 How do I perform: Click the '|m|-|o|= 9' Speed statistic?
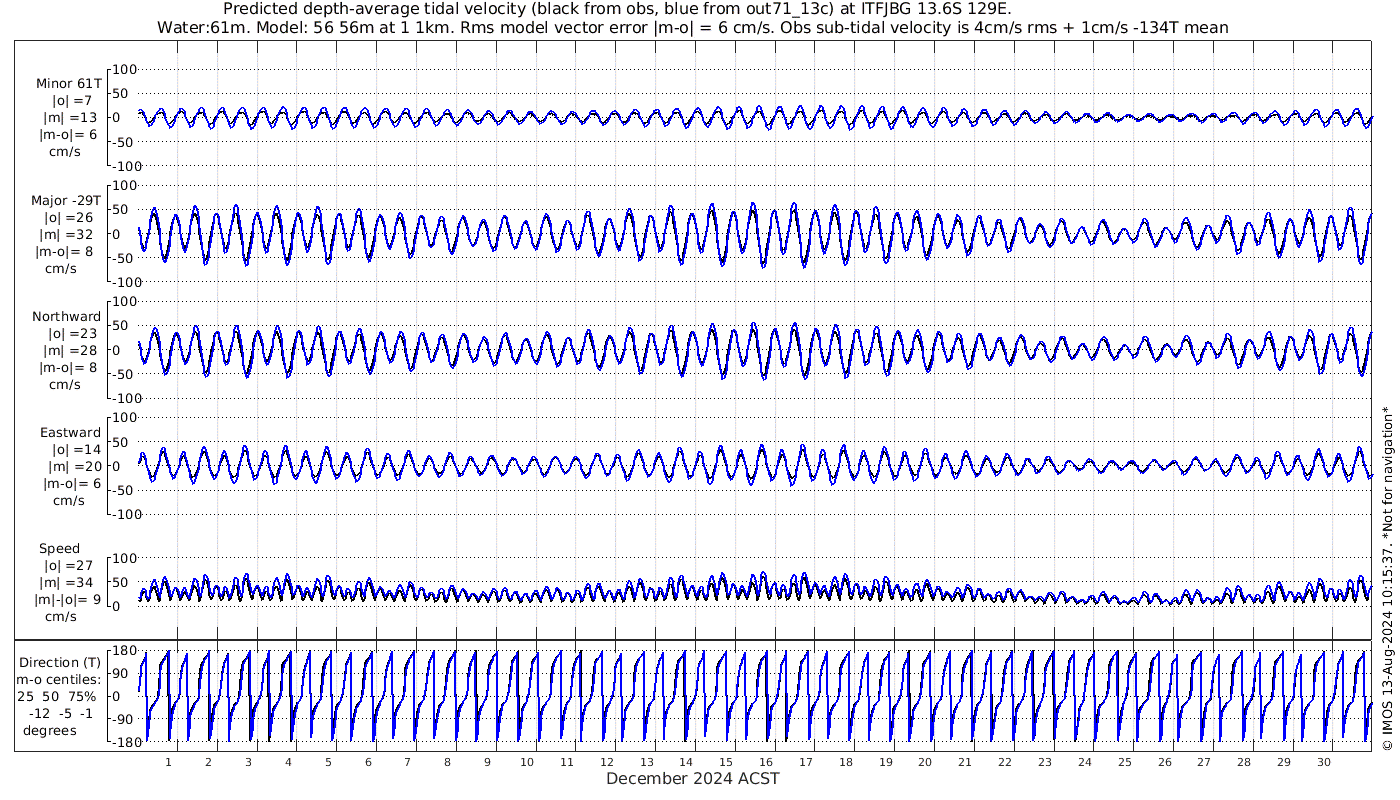[68, 600]
